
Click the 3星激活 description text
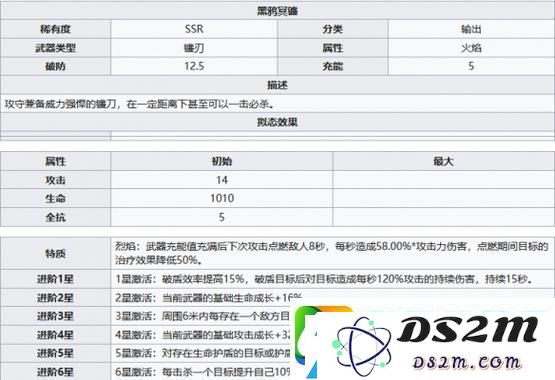pos(202,316)
